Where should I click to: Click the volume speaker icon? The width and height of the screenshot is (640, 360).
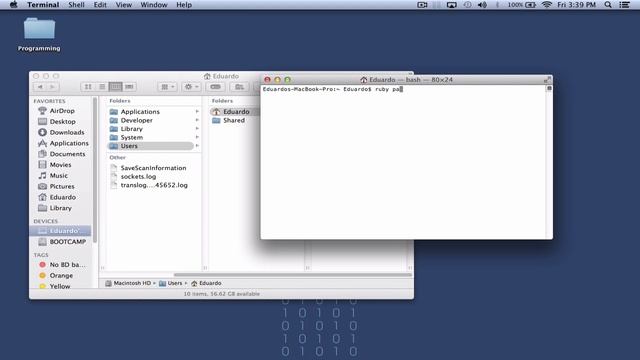482,5
